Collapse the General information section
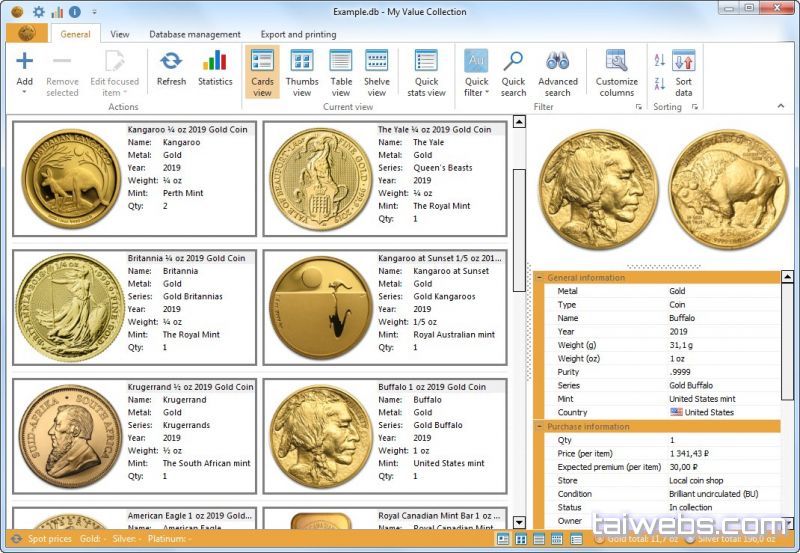 (540, 278)
